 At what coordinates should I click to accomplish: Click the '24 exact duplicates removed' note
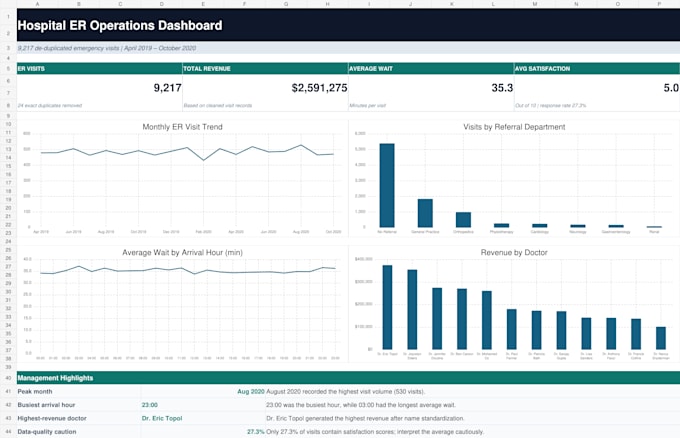point(50,105)
